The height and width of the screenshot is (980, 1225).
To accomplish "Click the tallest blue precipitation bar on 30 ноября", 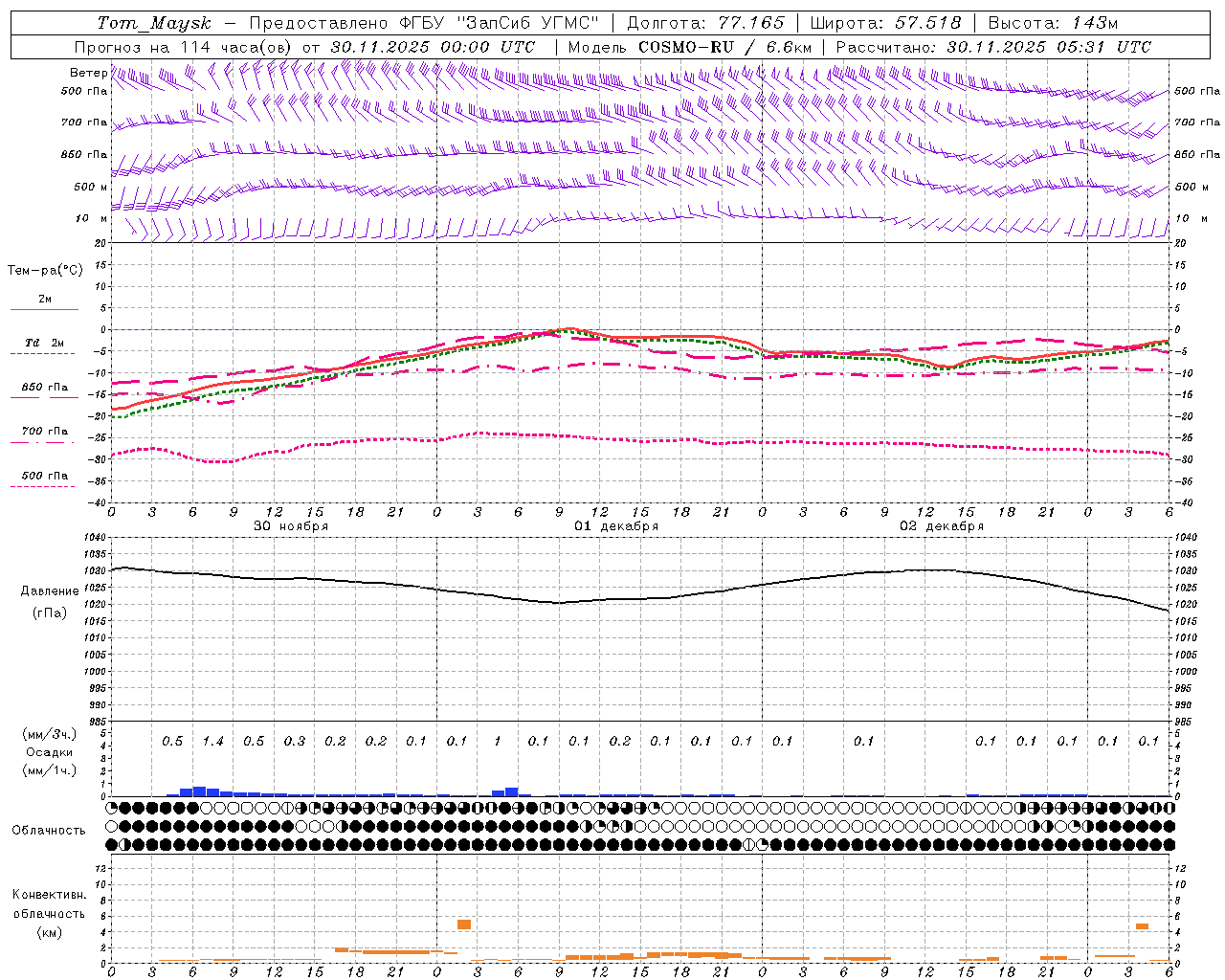I will click(x=199, y=791).
